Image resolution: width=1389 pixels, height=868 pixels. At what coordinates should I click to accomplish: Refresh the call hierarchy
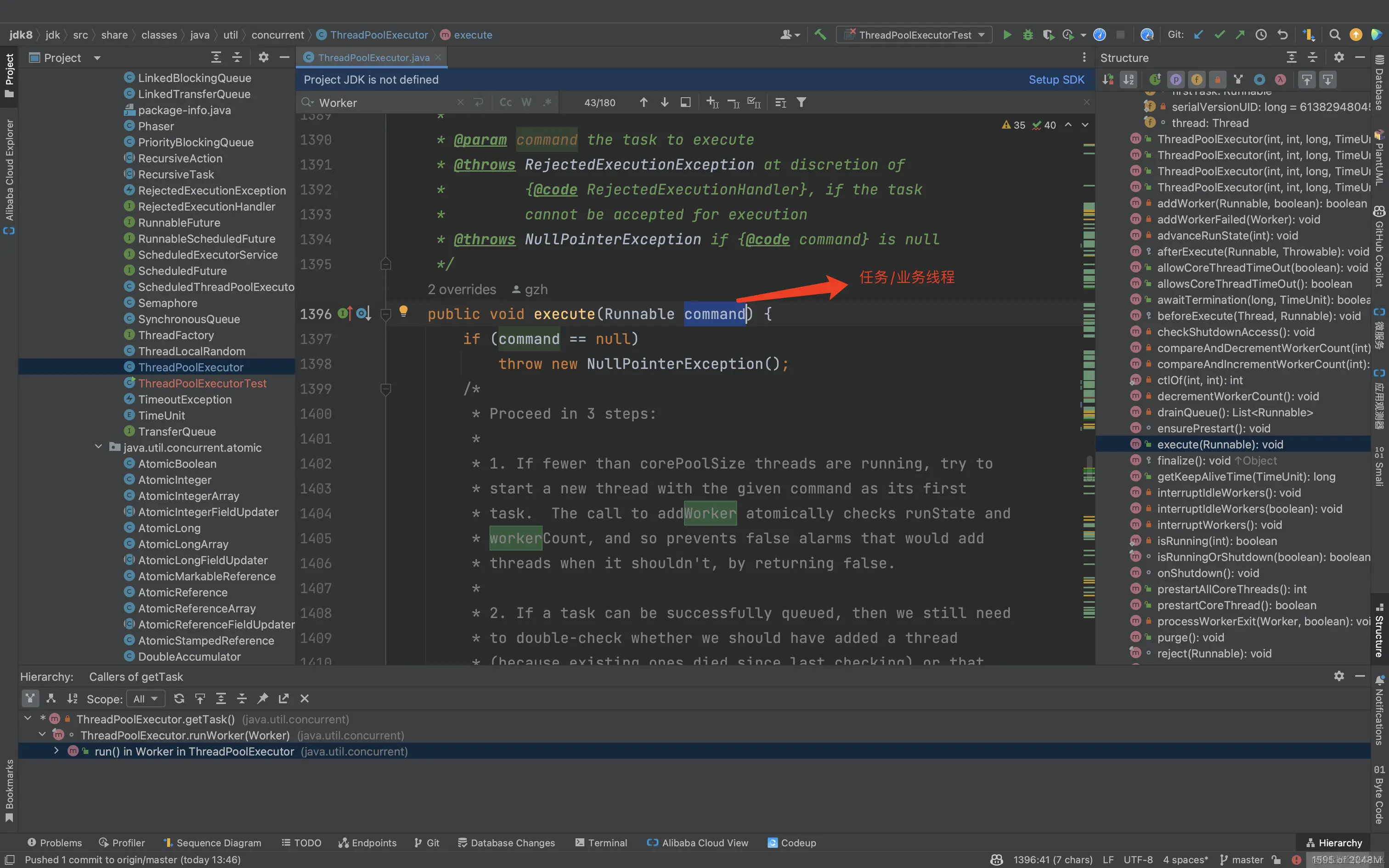coord(179,699)
